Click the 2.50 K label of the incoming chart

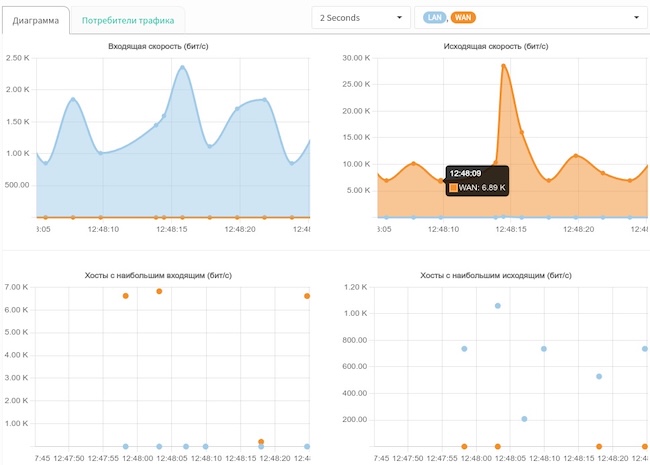click(x=17, y=58)
